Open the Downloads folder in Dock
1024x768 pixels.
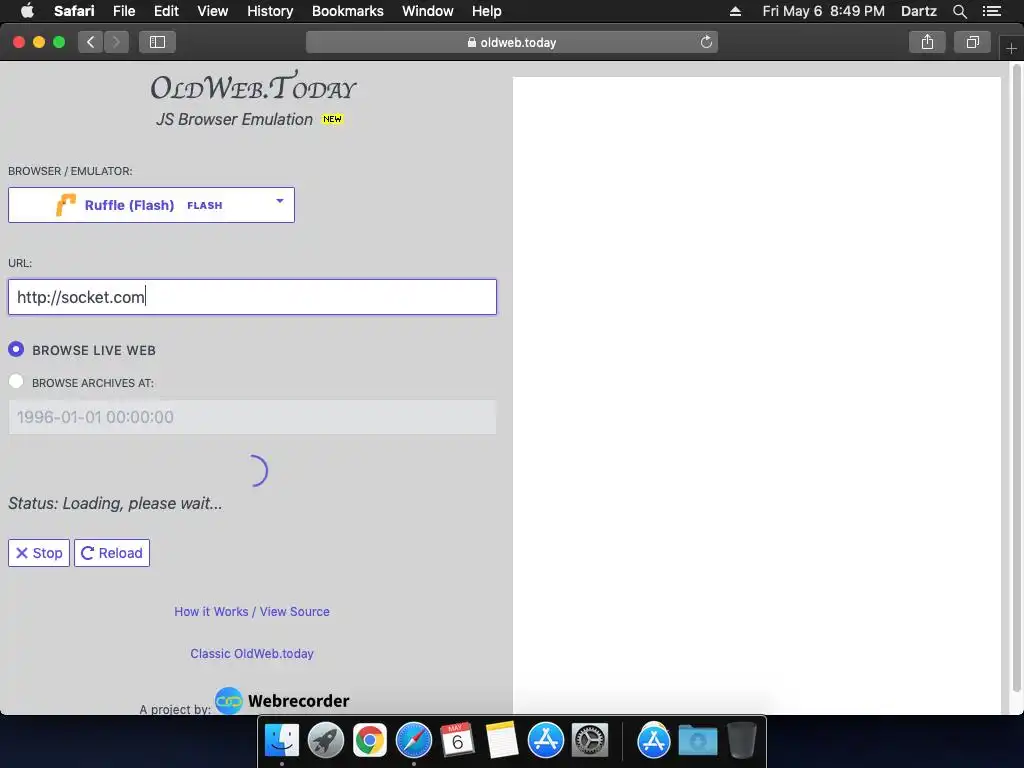(697, 741)
